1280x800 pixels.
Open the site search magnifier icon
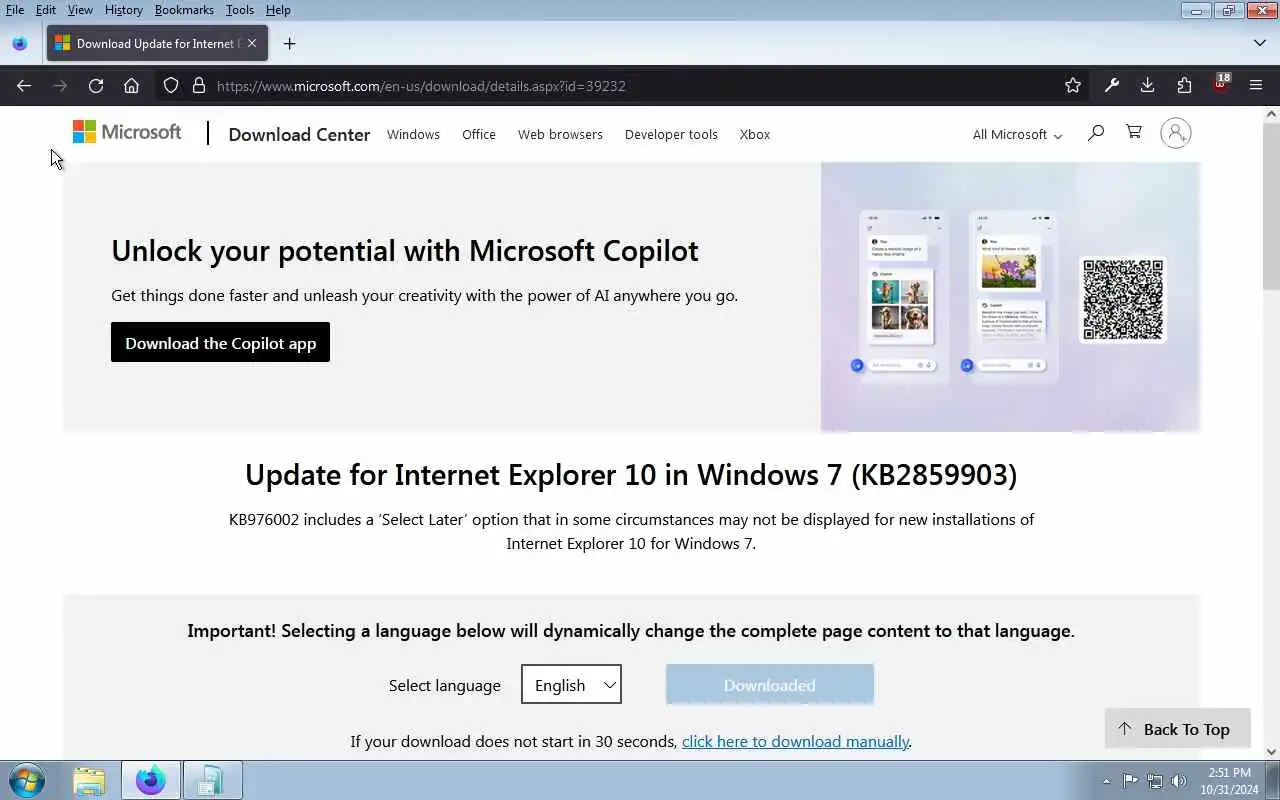1096,133
